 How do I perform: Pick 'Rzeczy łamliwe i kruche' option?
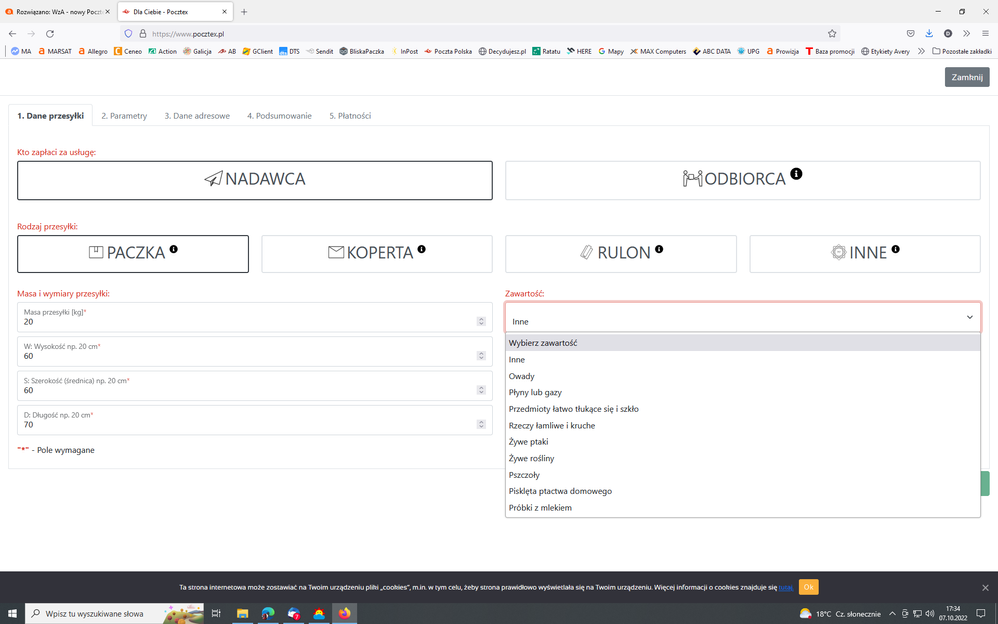(x=551, y=426)
